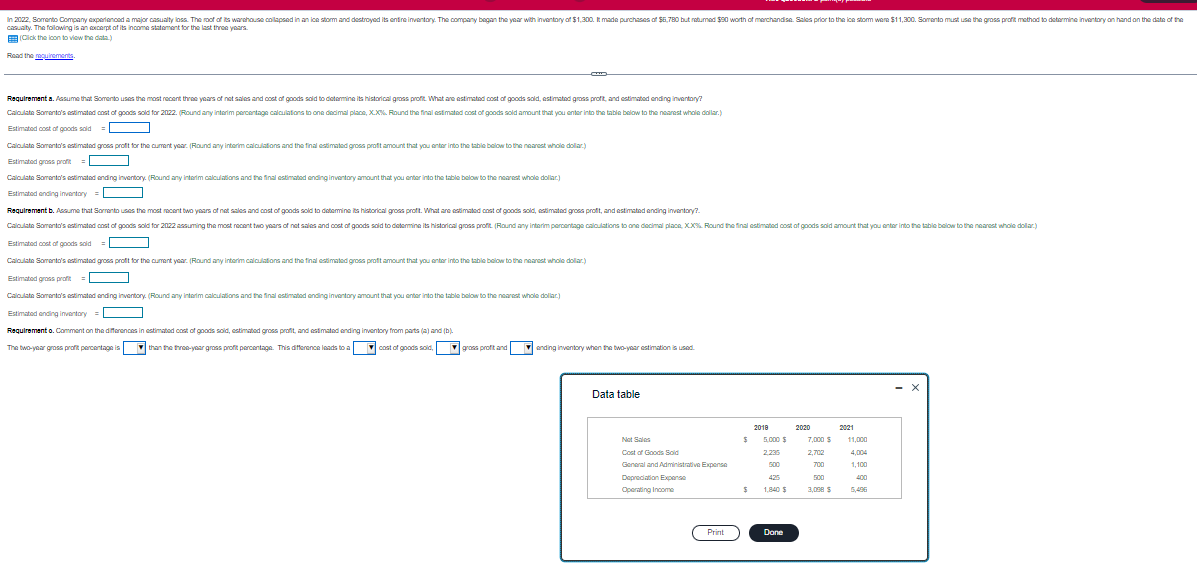The image size is (1197, 577).
Task: Click Requirement a estimated gross profit field
Action: tap(108, 160)
